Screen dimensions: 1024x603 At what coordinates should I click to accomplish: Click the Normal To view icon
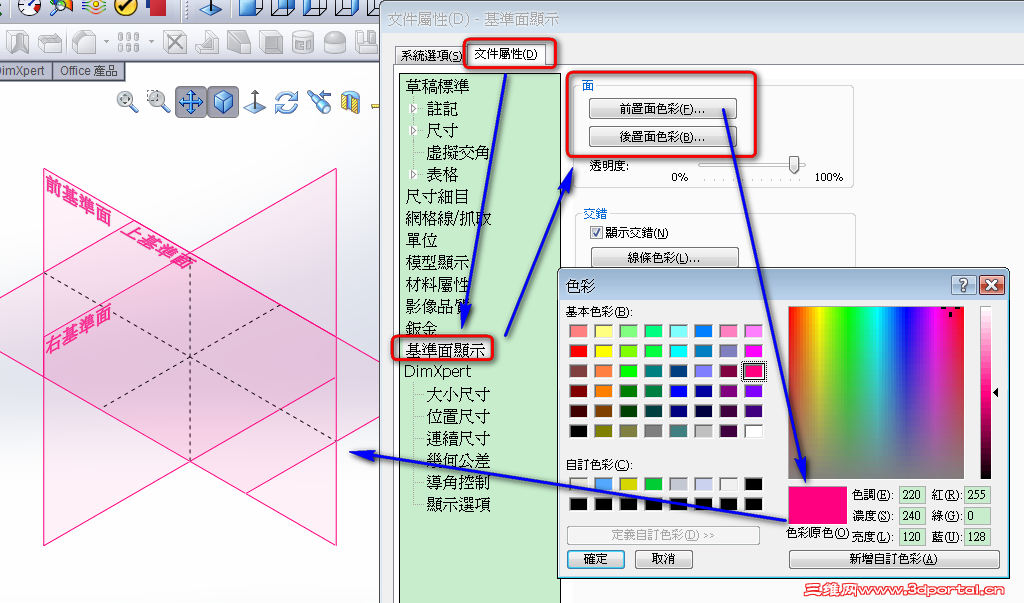coord(255,103)
